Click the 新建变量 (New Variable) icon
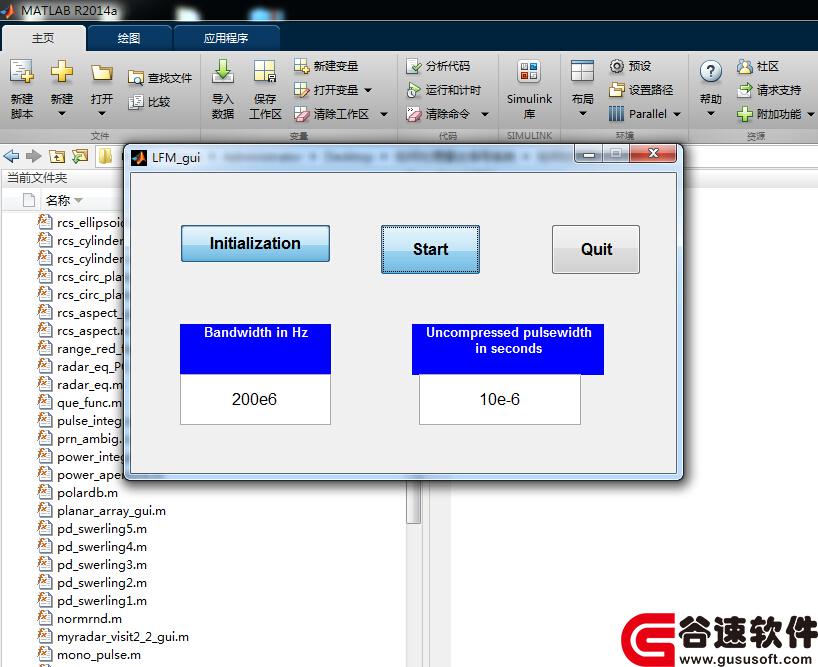Viewport: 818px width, 667px height. (x=301, y=66)
